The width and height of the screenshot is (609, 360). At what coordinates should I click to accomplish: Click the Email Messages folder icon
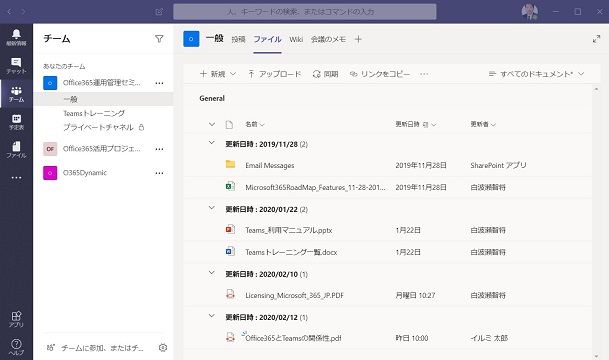(x=230, y=164)
